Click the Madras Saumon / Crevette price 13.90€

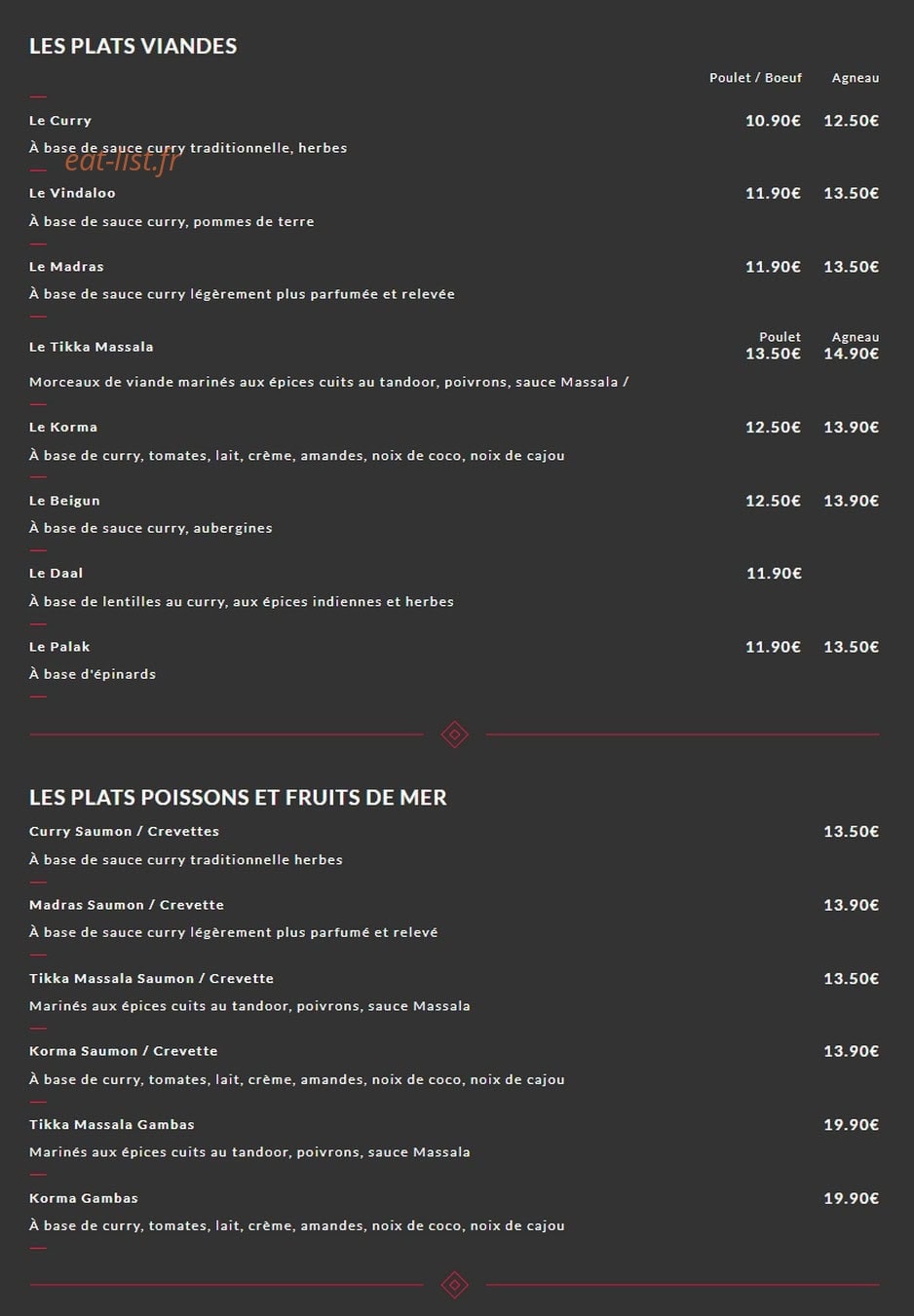pyautogui.click(x=852, y=905)
